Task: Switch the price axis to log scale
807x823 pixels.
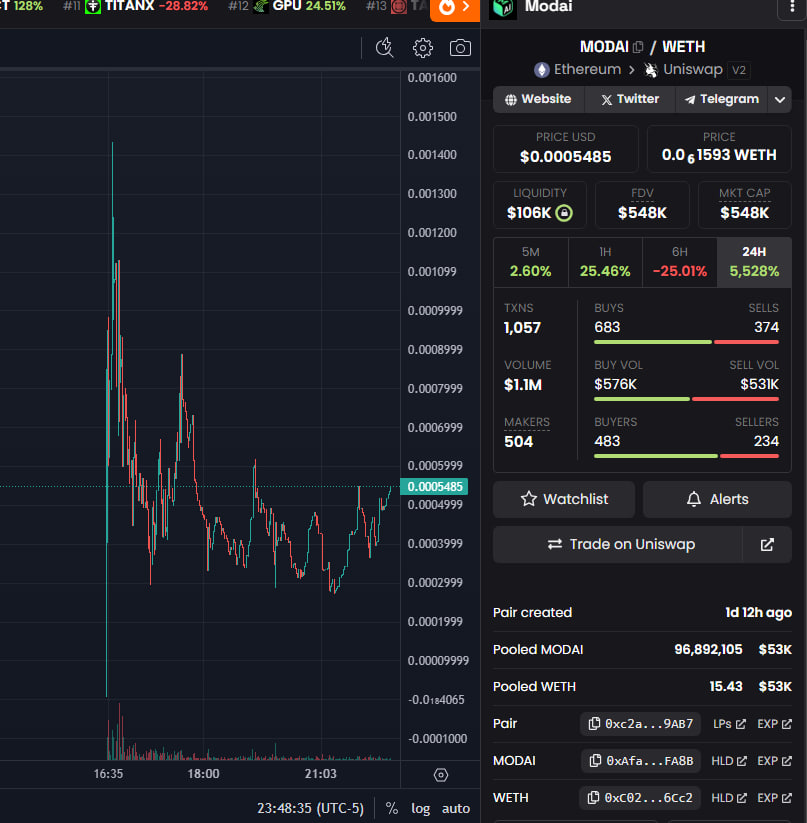Action: 421,808
